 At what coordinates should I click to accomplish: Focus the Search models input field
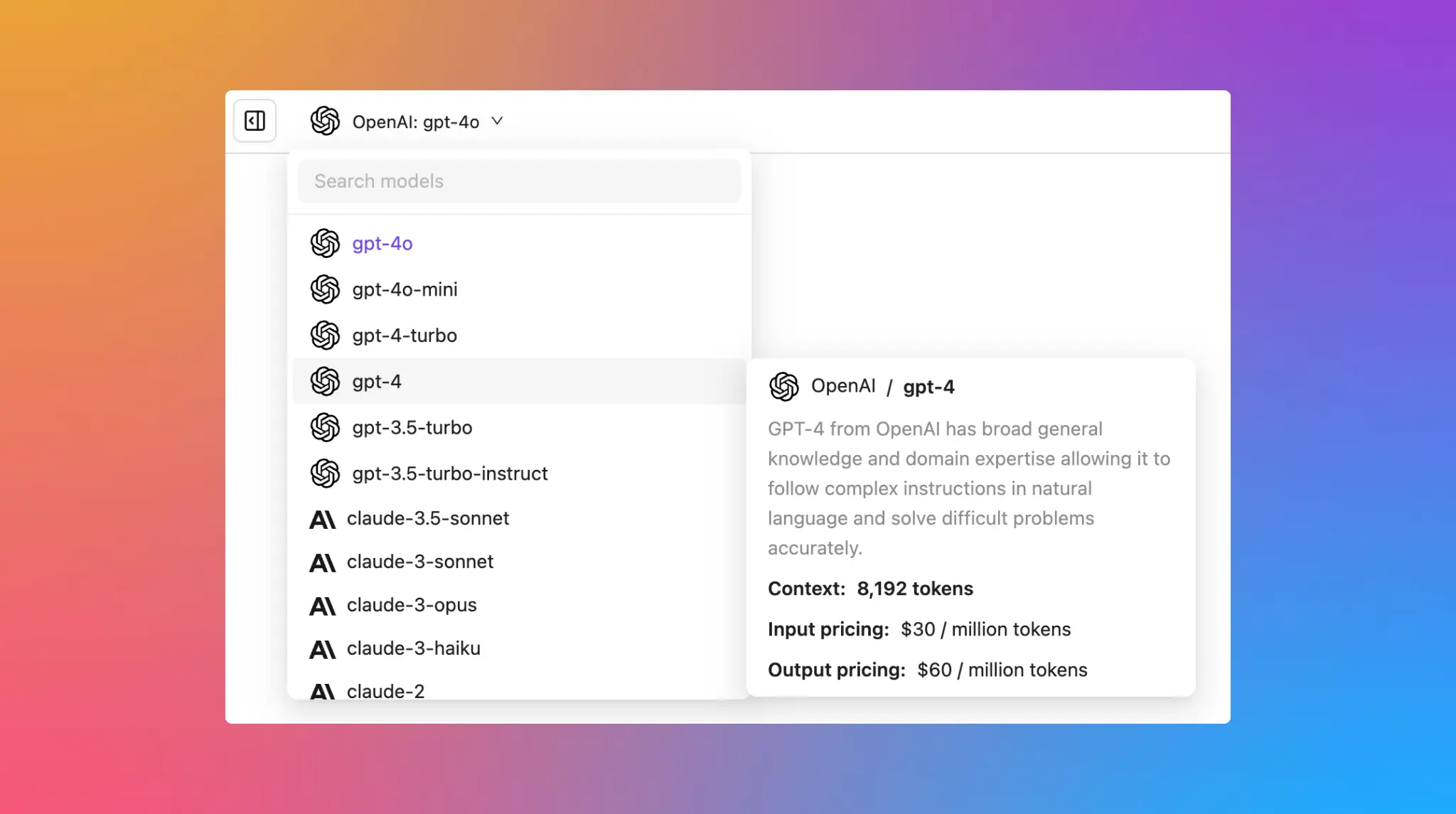point(519,181)
